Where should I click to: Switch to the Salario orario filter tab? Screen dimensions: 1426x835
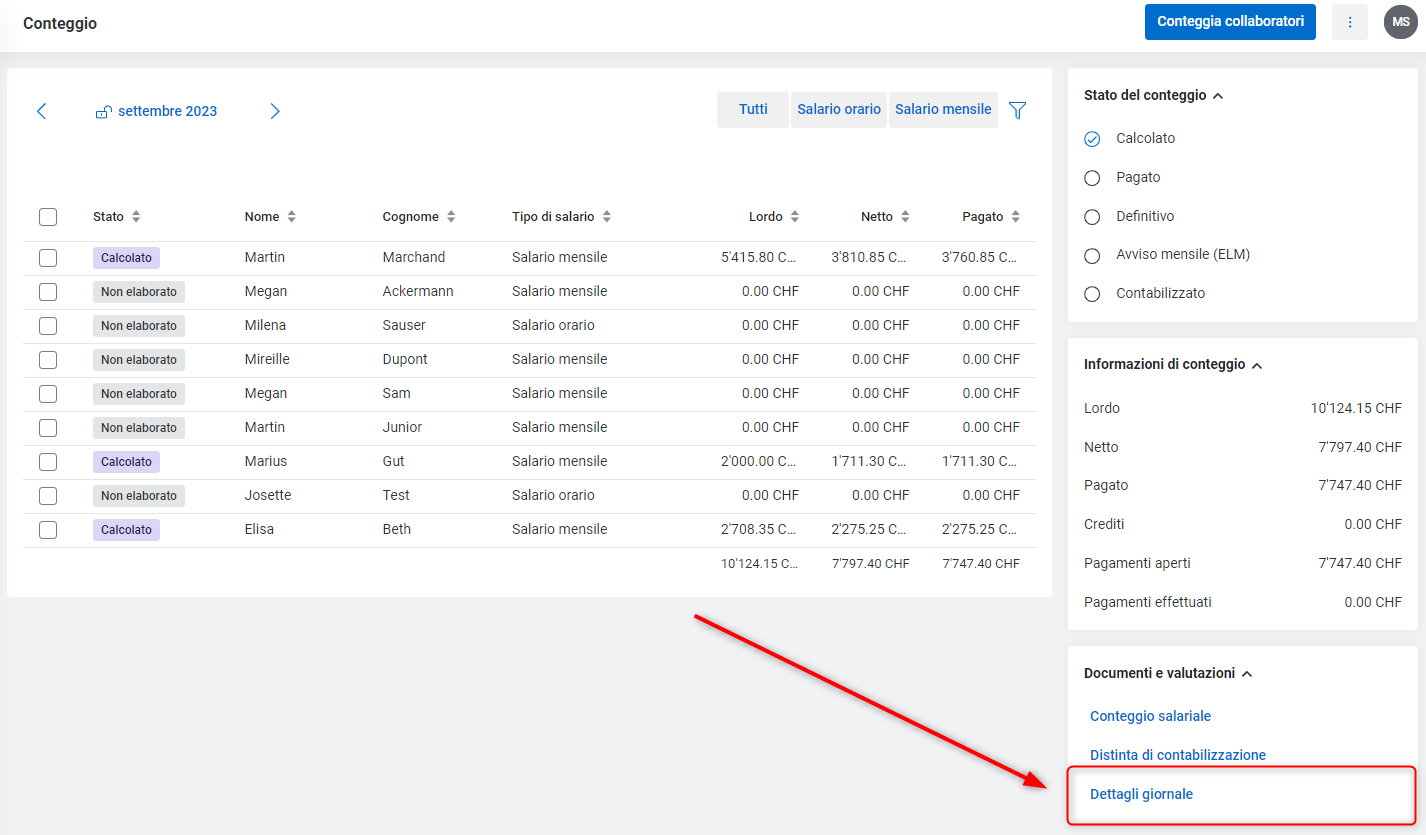839,110
